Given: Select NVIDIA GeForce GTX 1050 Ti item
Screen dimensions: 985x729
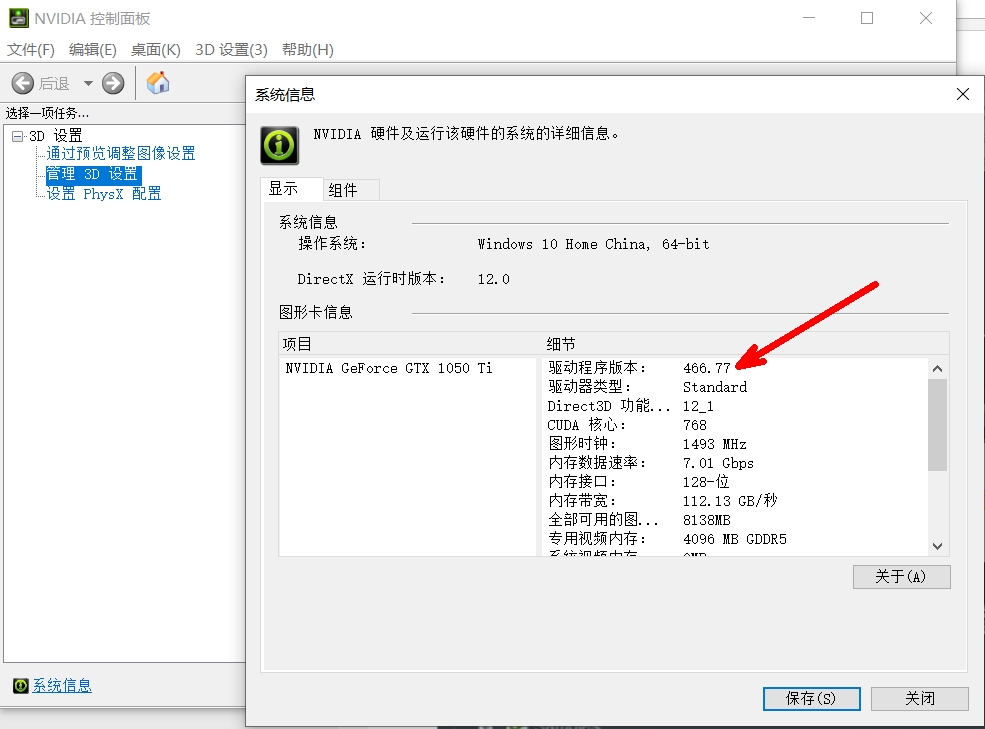Looking at the screenshot, I should tap(389, 368).
